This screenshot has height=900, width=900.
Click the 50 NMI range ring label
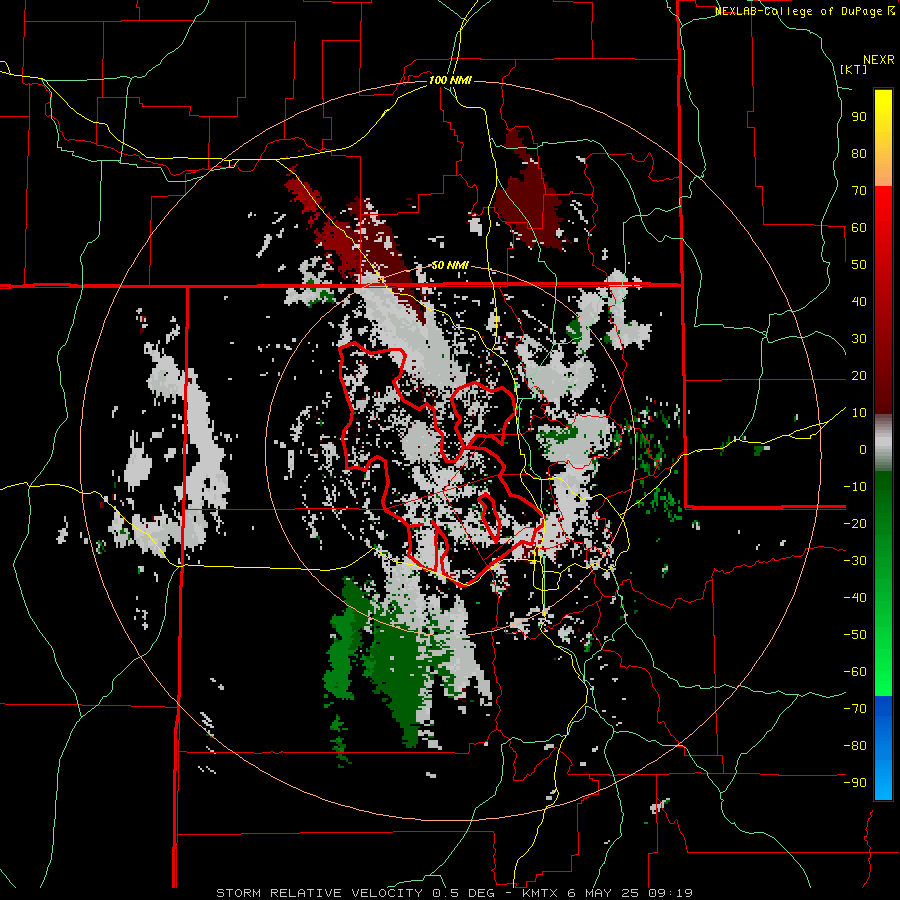(x=450, y=265)
